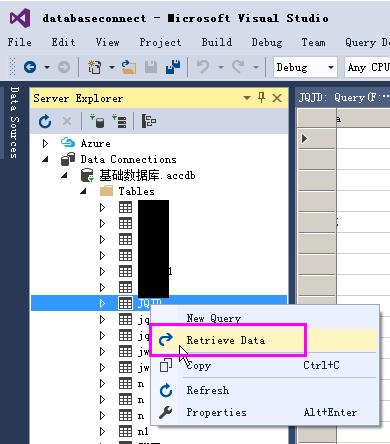Click Refresh icon in Server Explorer toolbar

(45, 121)
